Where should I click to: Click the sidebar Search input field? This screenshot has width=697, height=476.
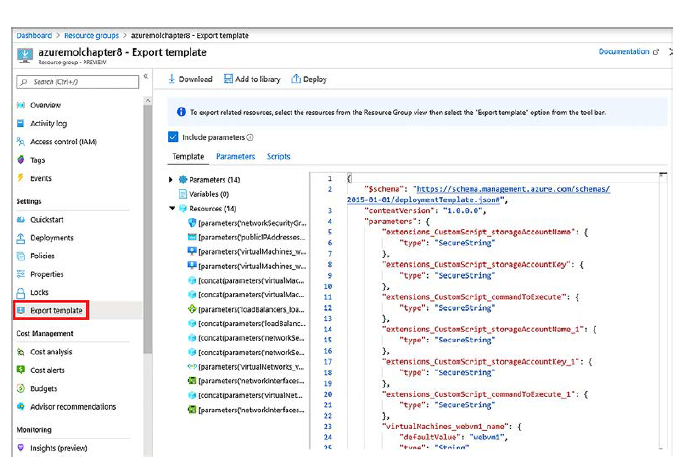[x=78, y=80]
